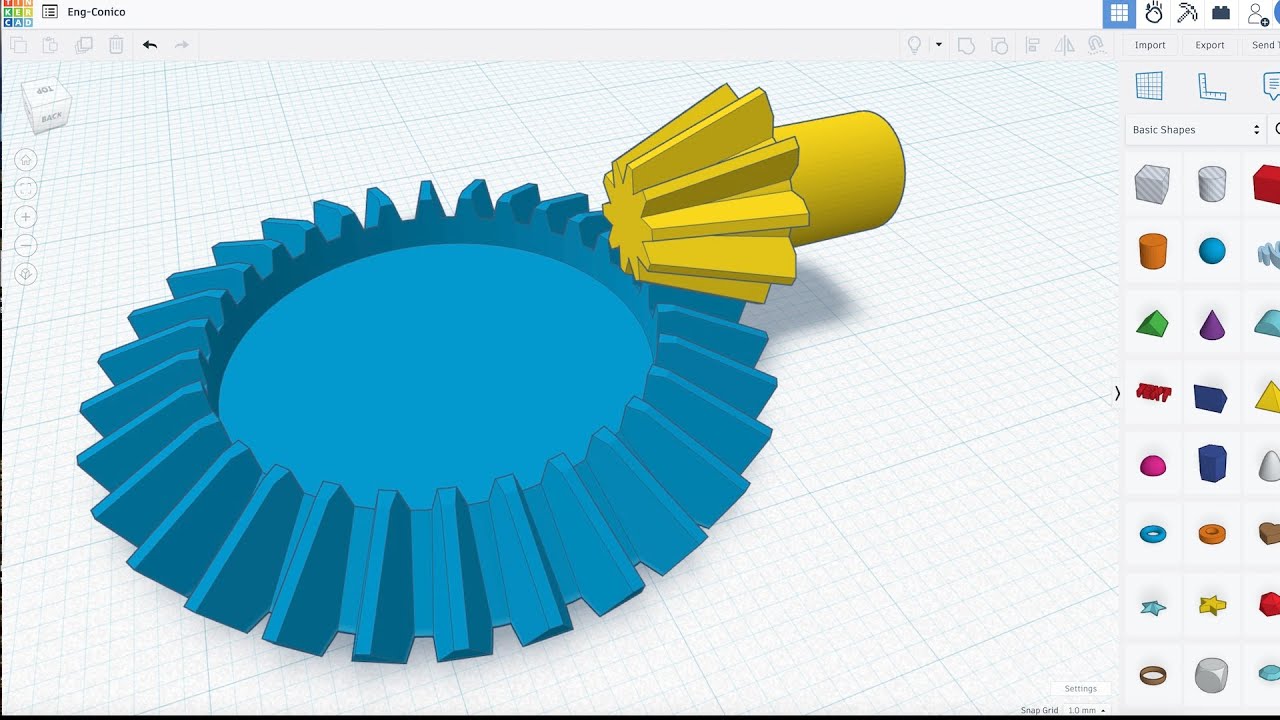Click the Zoom in plus button
1280x720 pixels.
tap(26, 217)
